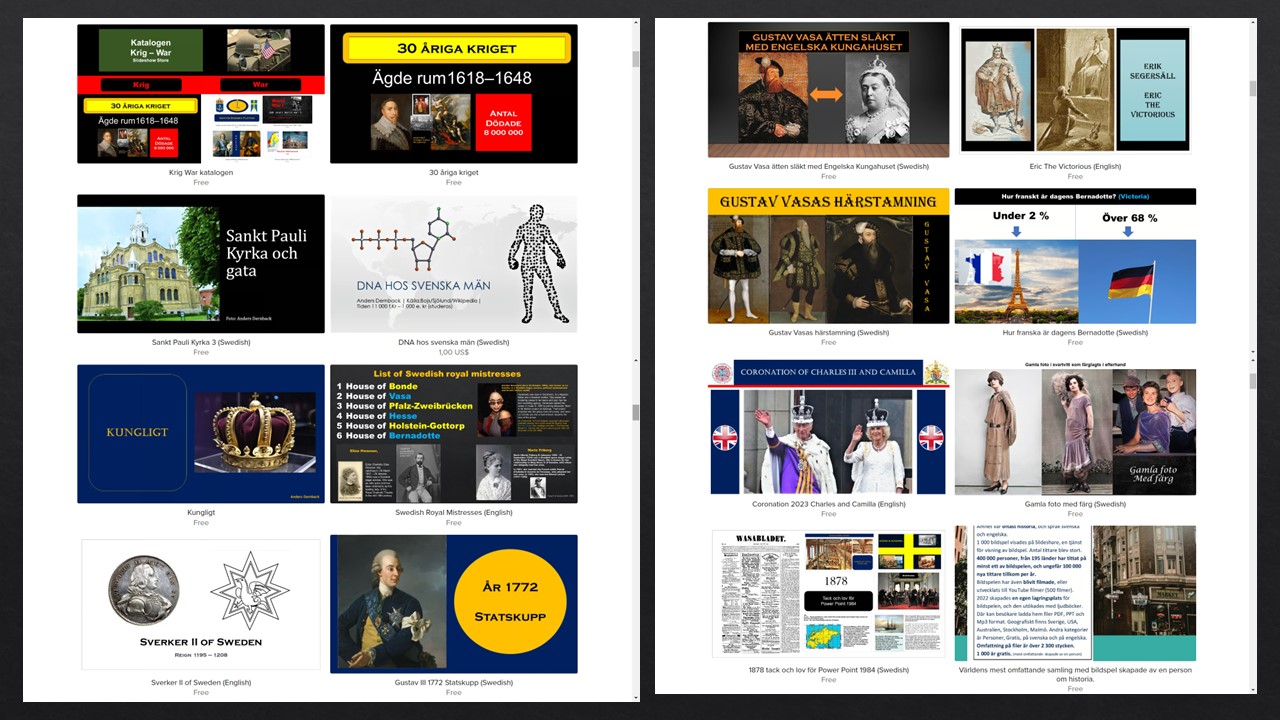The height and width of the screenshot is (720, 1280).
Task: Select the 'Free' price under Eric The Victorious
Action: pyautogui.click(x=1075, y=176)
